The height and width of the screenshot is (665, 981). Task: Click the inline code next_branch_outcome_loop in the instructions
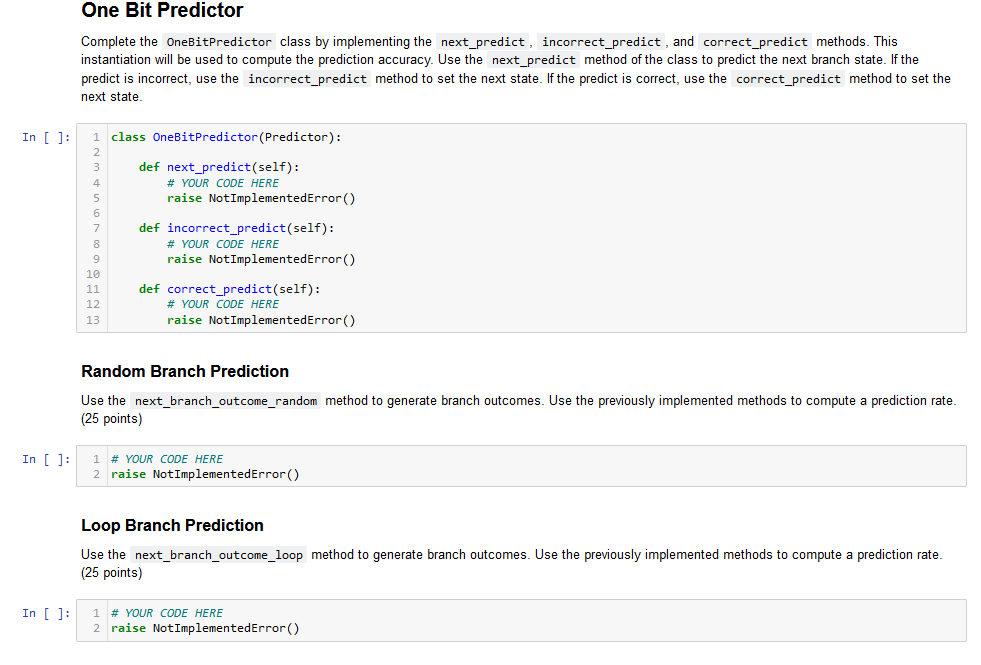(x=218, y=554)
